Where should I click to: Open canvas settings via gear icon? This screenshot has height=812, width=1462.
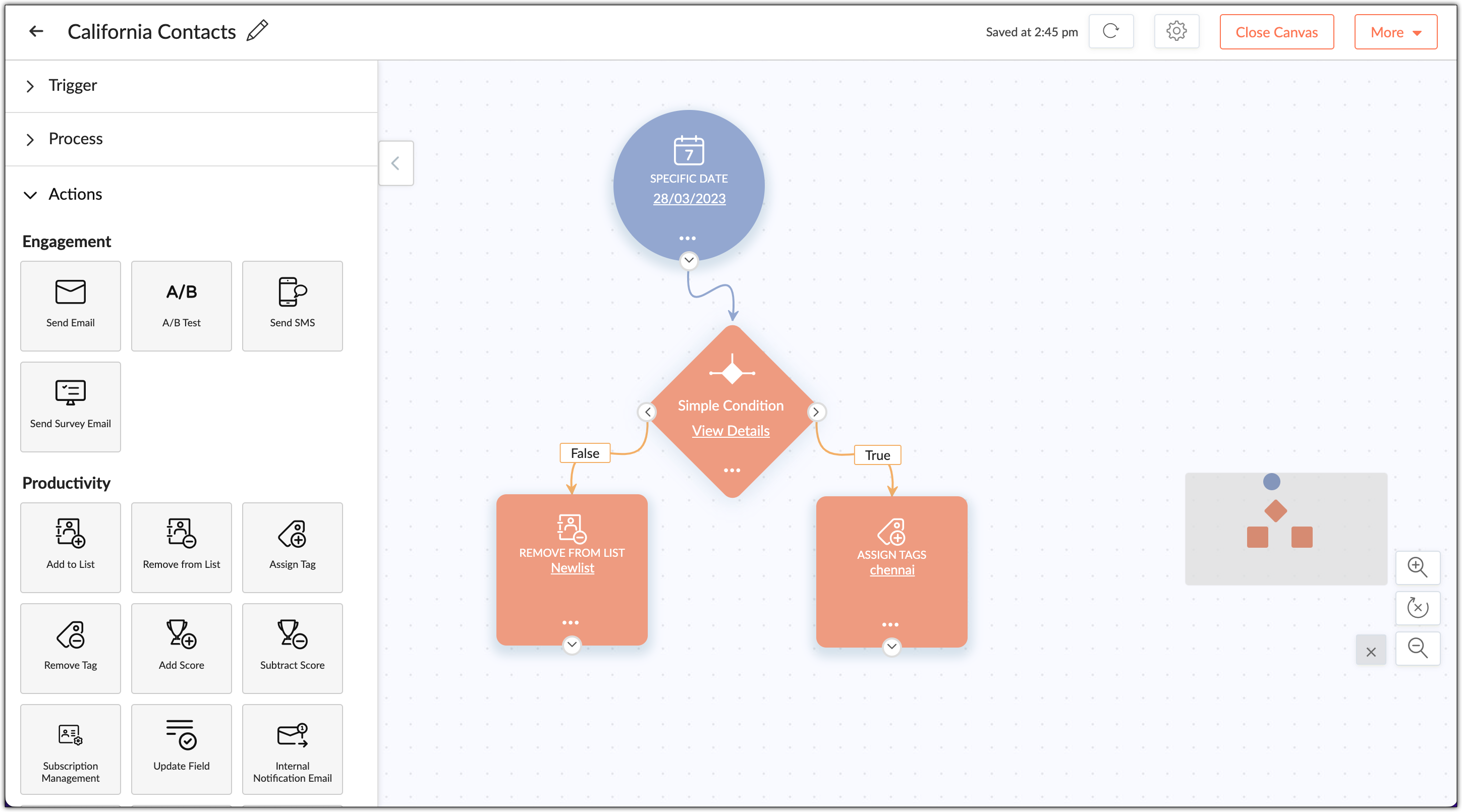[1176, 31]
